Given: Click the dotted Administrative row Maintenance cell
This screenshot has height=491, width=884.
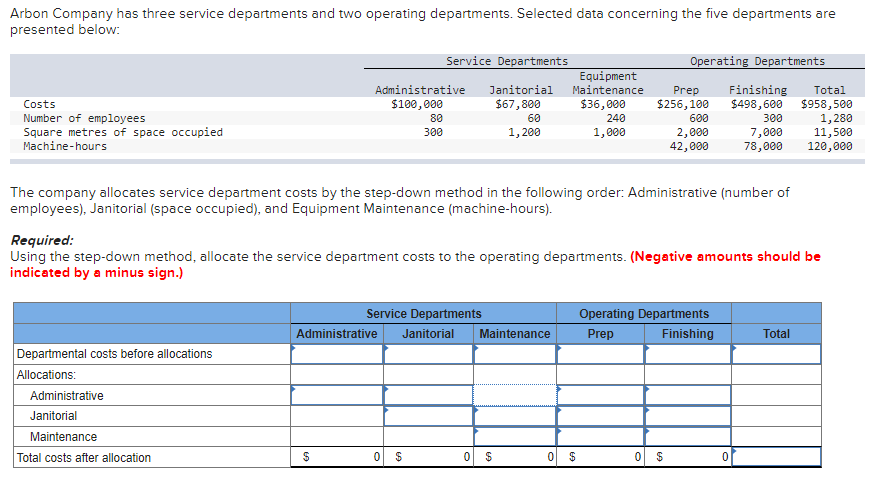Looking at the screenshot, I should 515,395.
